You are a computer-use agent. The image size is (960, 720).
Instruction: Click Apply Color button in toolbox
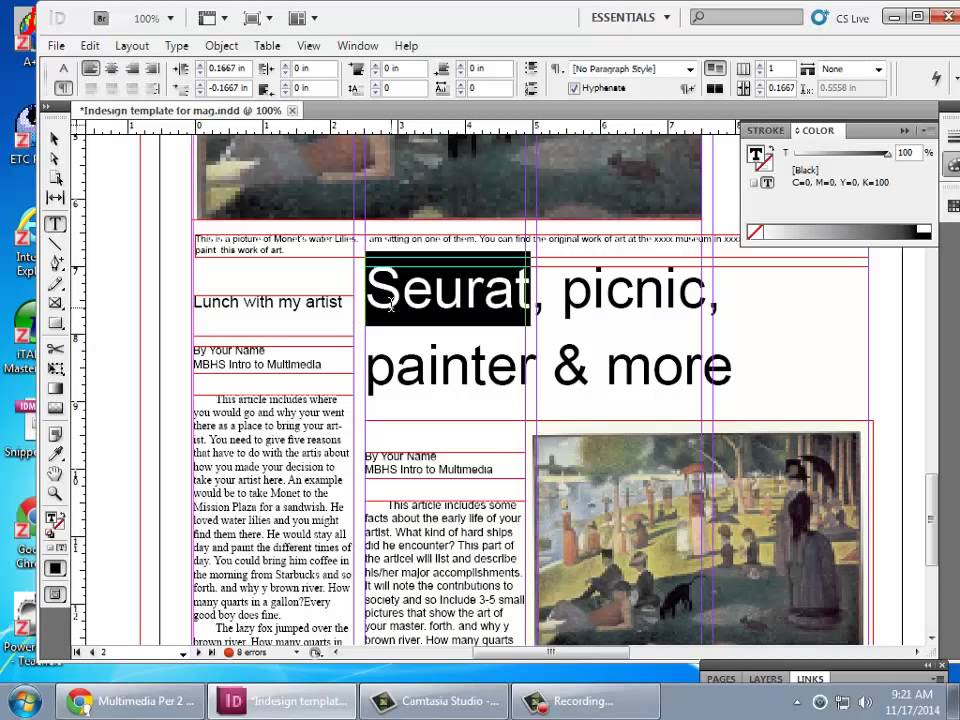click(54, 568)
